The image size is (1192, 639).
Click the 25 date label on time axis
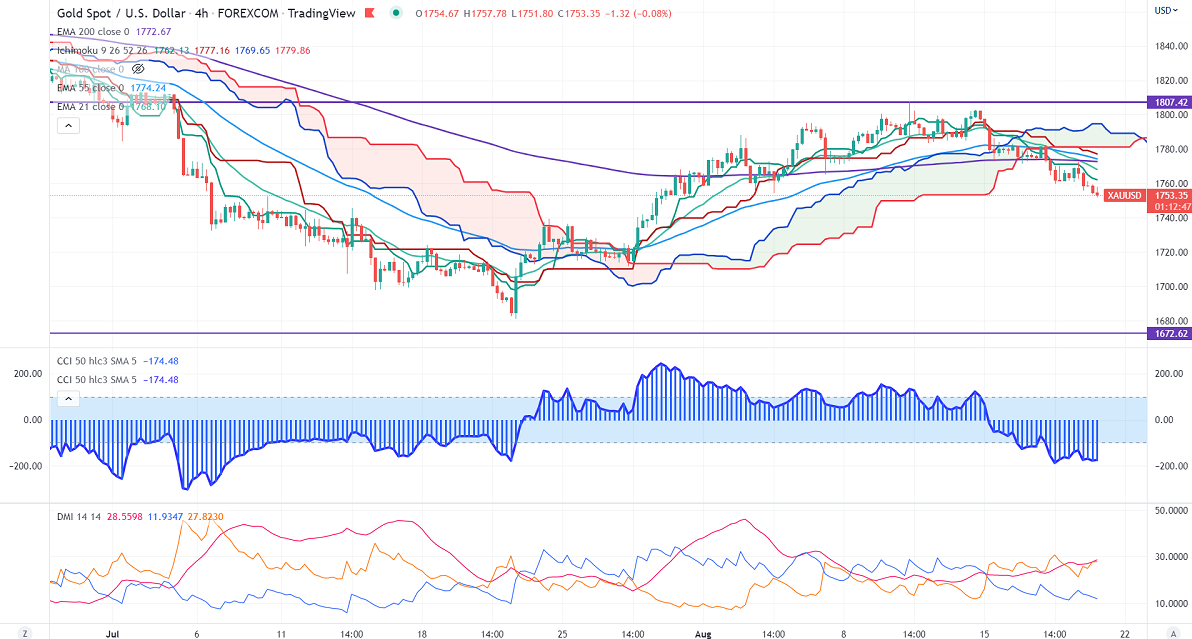(563, 634)
